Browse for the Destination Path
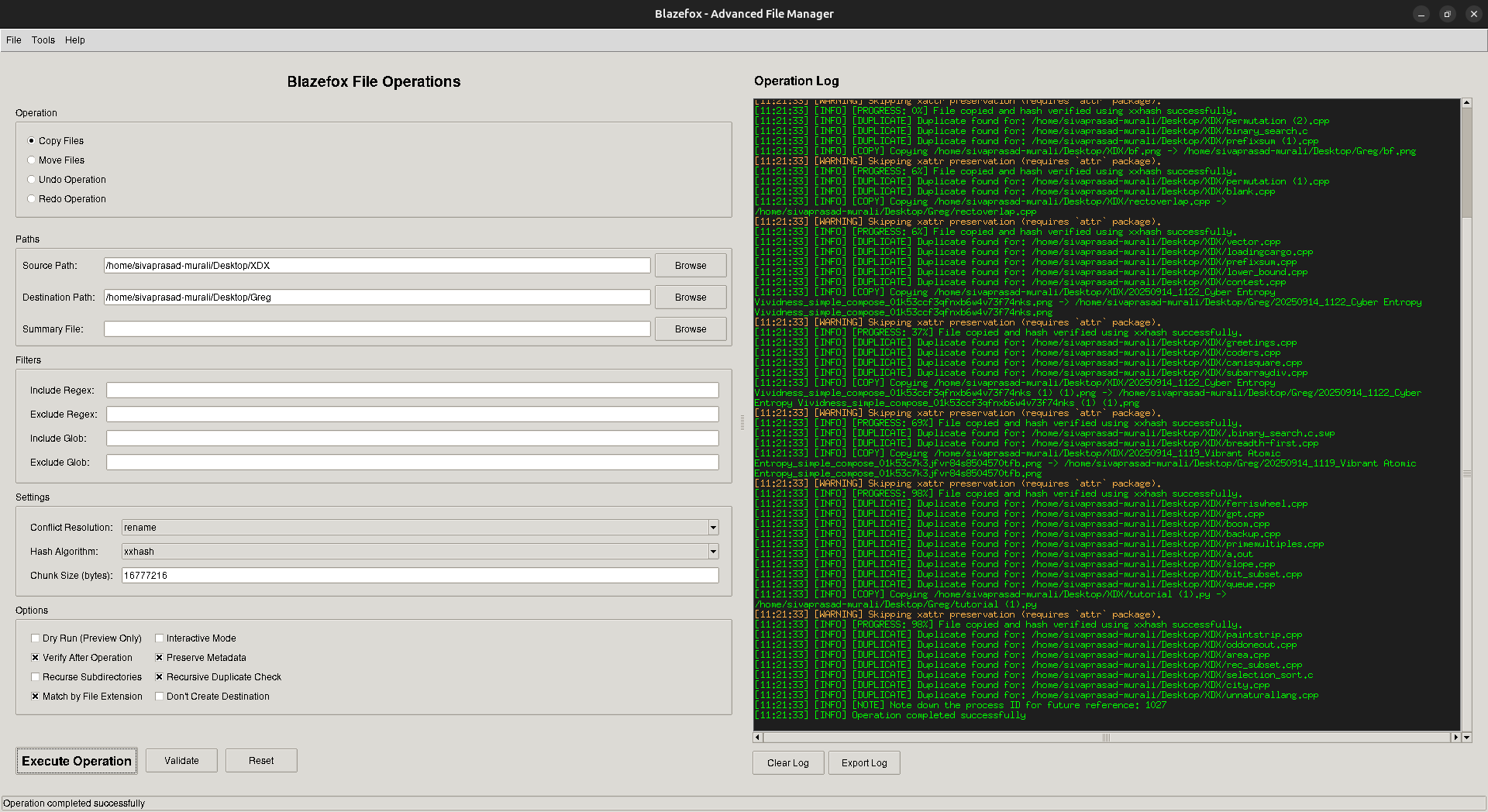Screen dimensions: 1488x812 (691, 298)
